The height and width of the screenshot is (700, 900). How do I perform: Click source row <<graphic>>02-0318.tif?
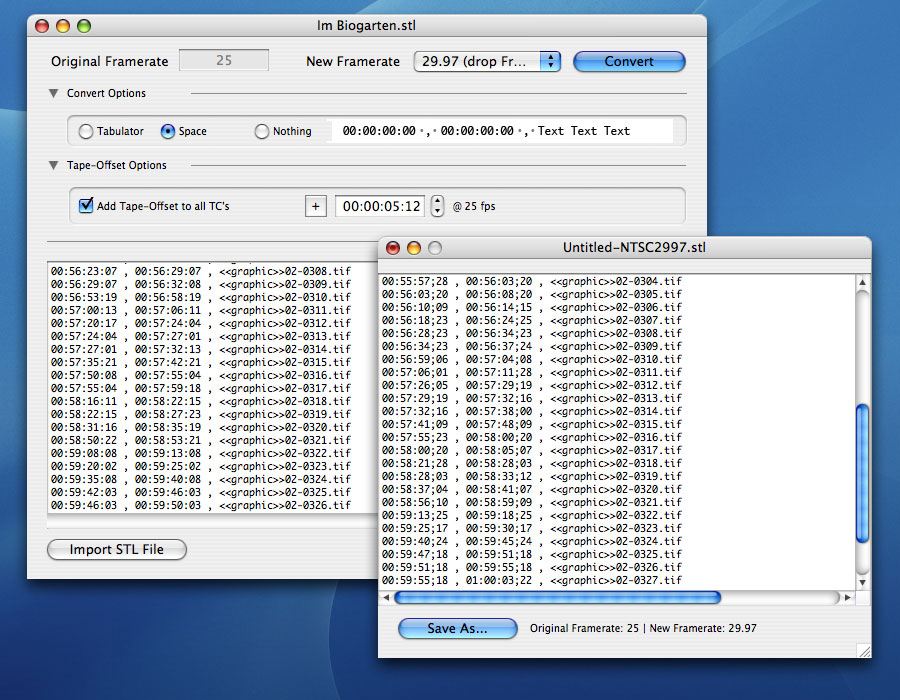[x=200, y=401]
